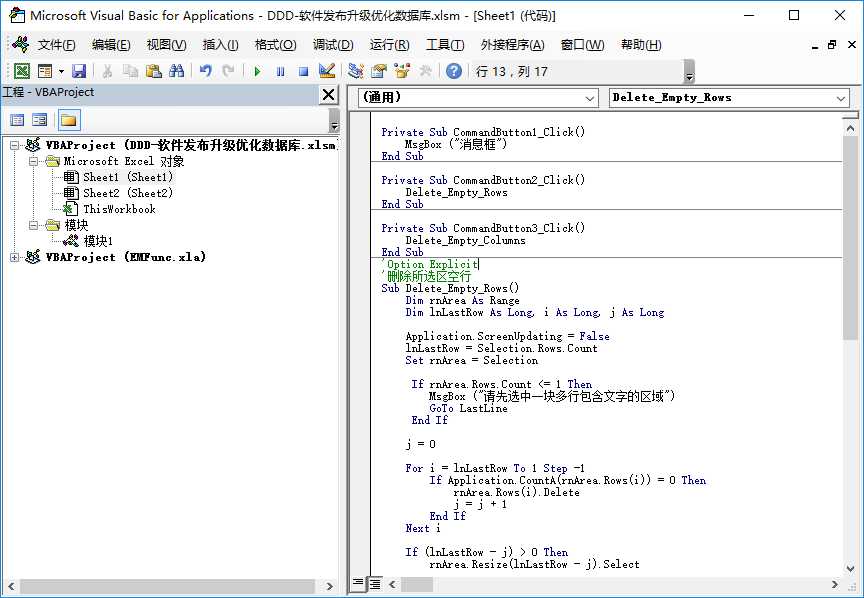Click the 'Option Explicit comment line
The width and height of the screenshot is (864, 598).
430,265
